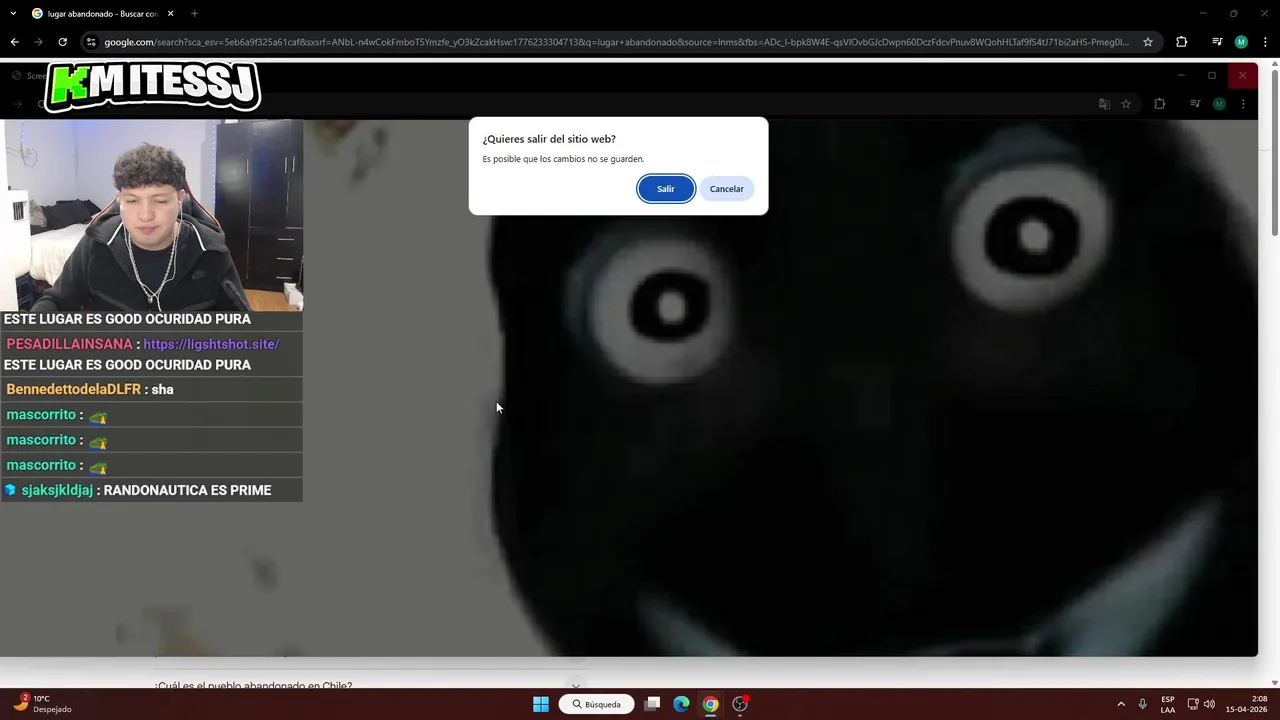Screen dimensions: 1280x720
Task: Click username sjaksjkldjaj in chat
Action: click(57, 490)
